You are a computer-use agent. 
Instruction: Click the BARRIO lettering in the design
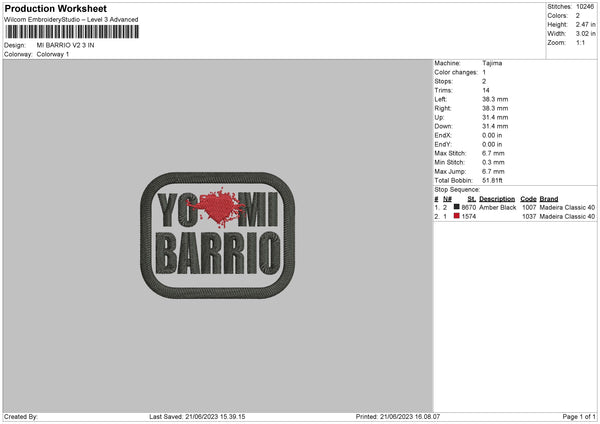(x=218, y=253)
